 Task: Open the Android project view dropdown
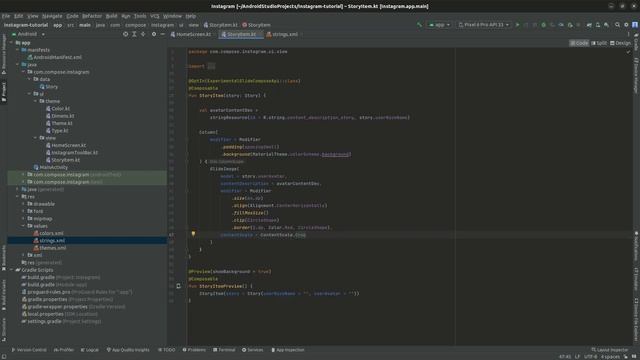click(x=28, y=34)
